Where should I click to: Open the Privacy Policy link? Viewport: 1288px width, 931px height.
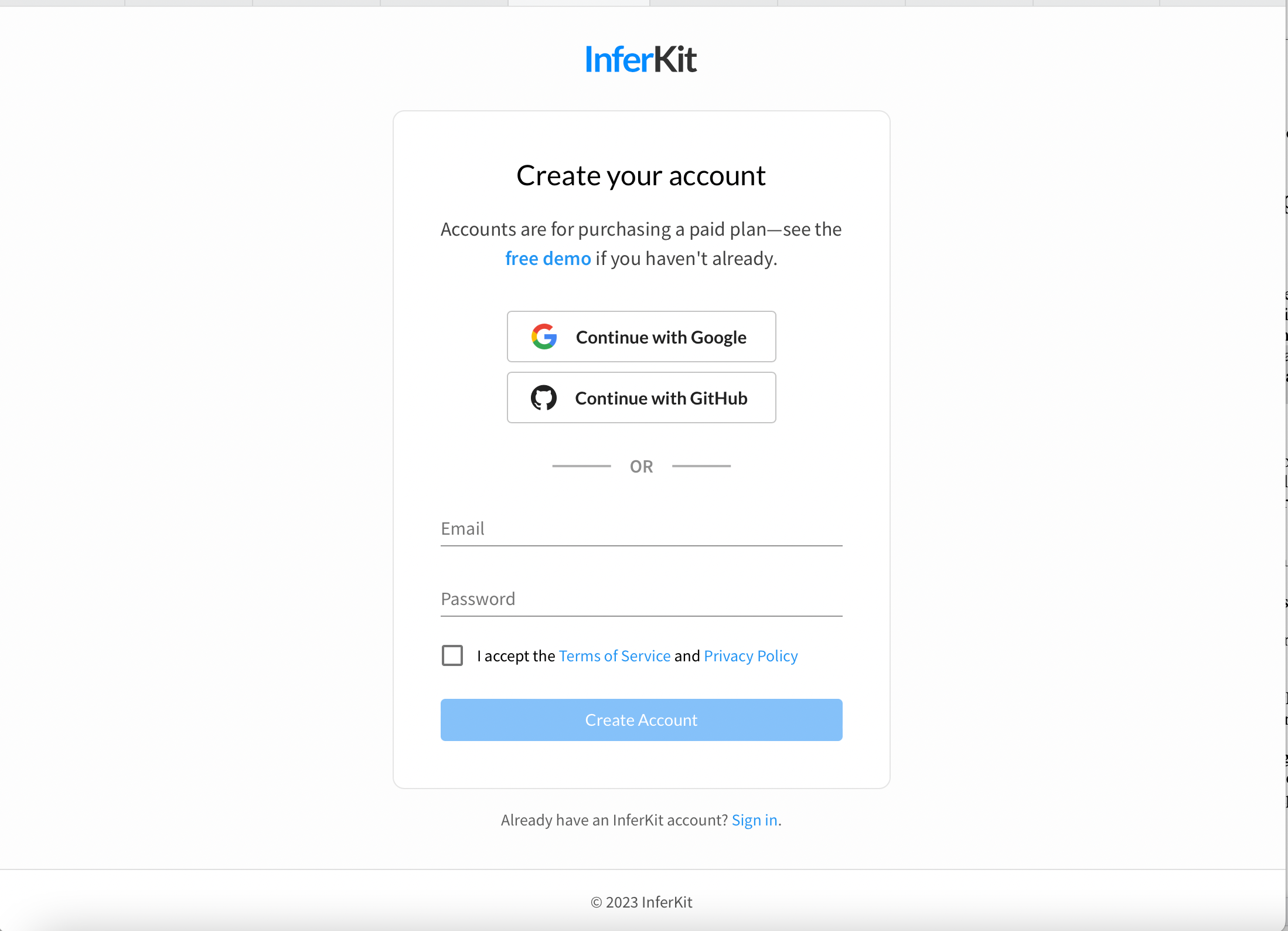(x=751, y=655)
